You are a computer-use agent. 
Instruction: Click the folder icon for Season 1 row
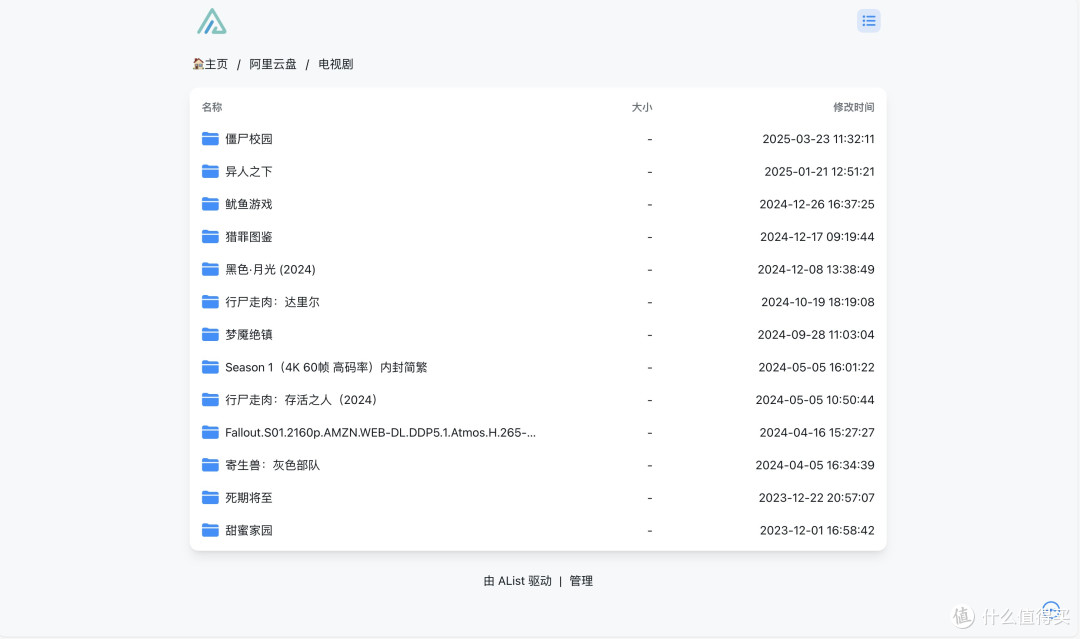coord(210,367)
